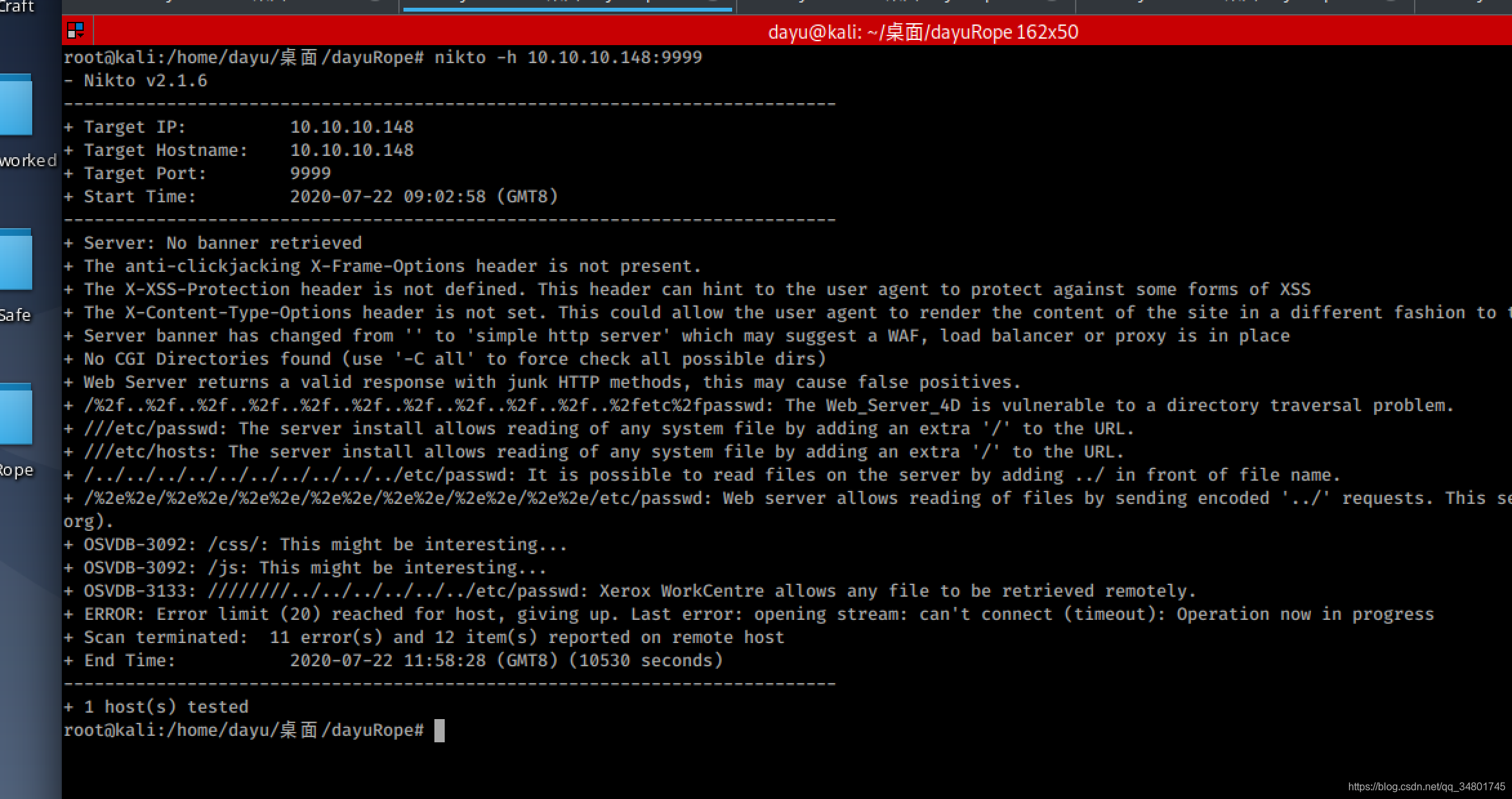Click the Terminator grouping icon in the red titlebar
Viewport: 1512px width, 799px height.
pos(75,30)
